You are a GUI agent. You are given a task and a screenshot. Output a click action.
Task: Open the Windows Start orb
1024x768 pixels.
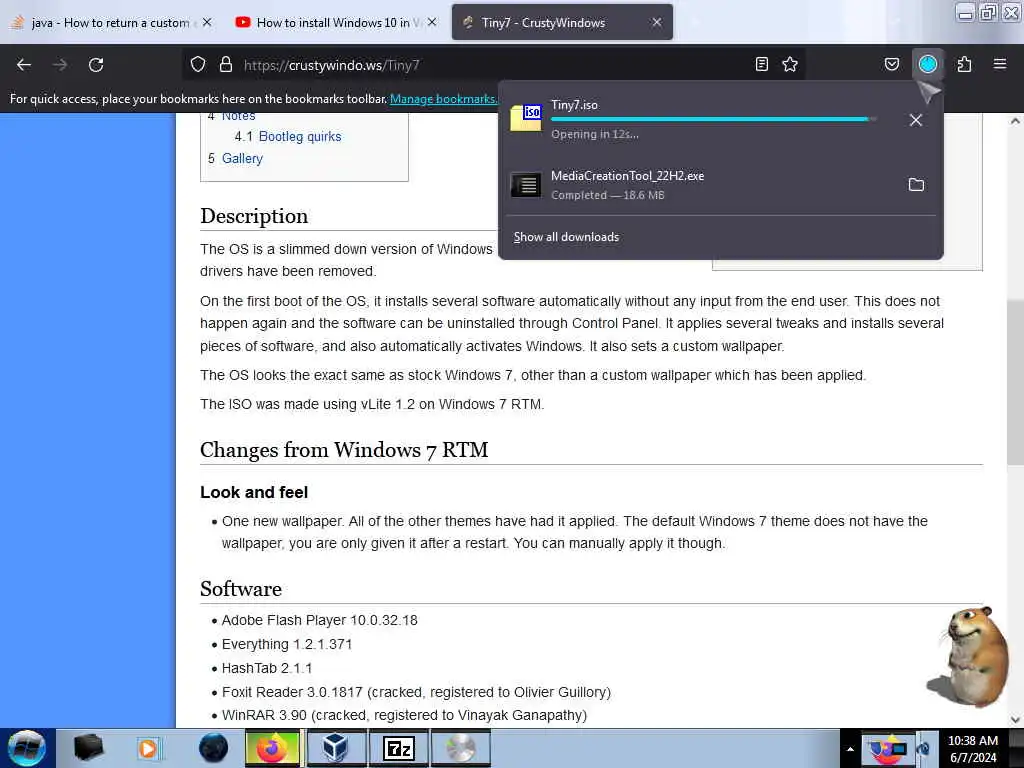click(x=27, y=748)
